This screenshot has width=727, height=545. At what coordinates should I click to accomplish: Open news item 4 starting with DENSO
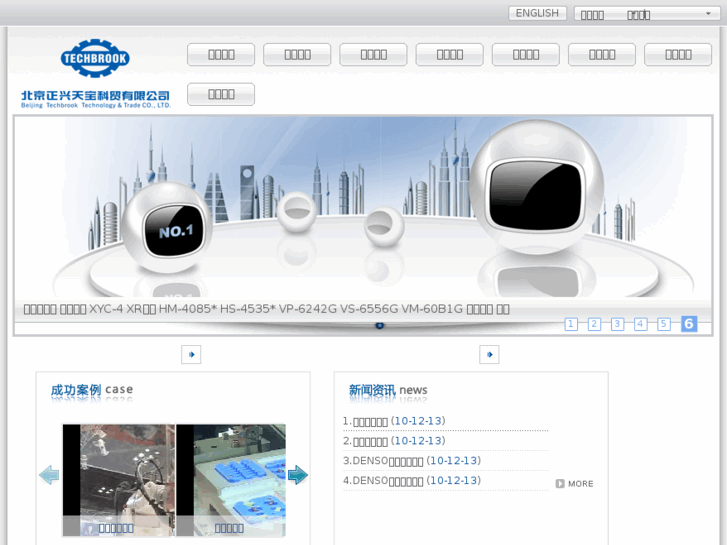(412, 481)
